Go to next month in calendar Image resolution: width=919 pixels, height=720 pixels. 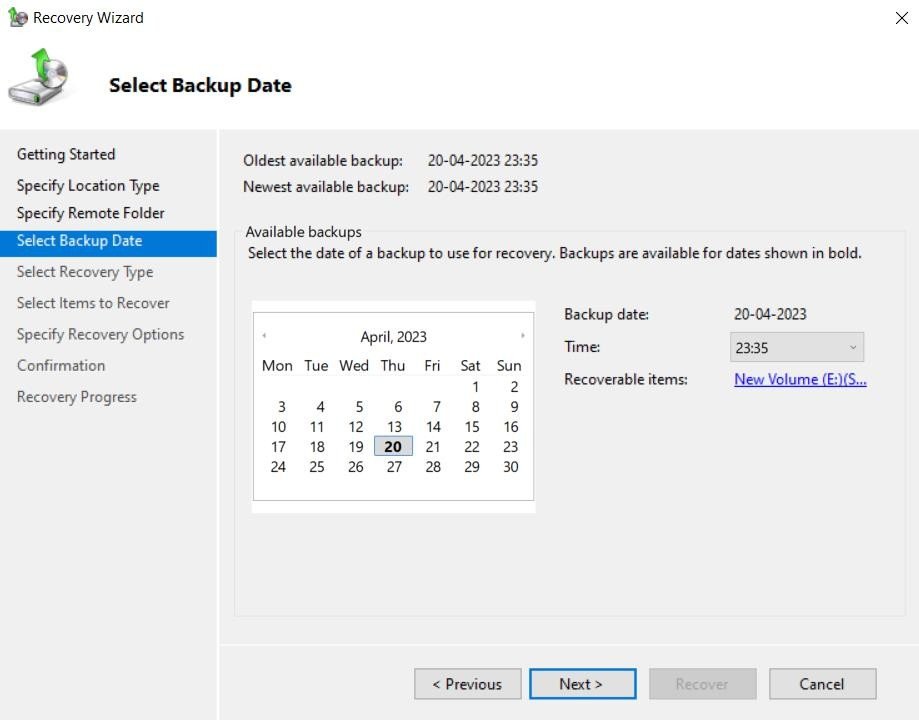pos(522,335)
